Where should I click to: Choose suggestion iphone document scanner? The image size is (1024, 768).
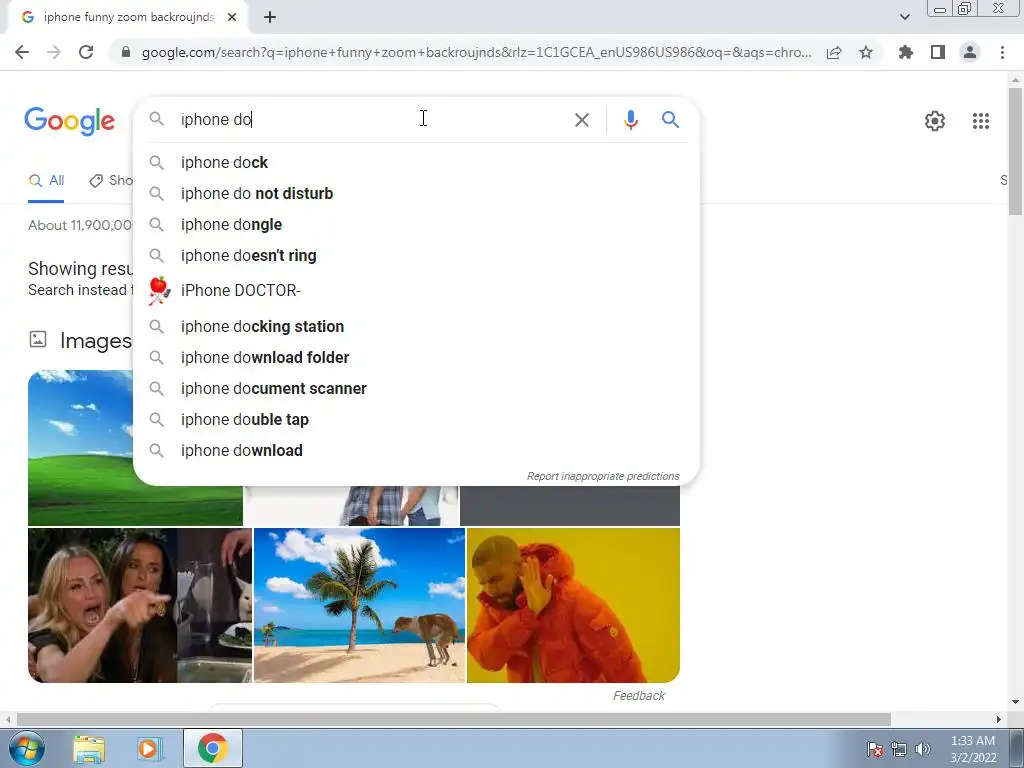click(x=416, y=389)
